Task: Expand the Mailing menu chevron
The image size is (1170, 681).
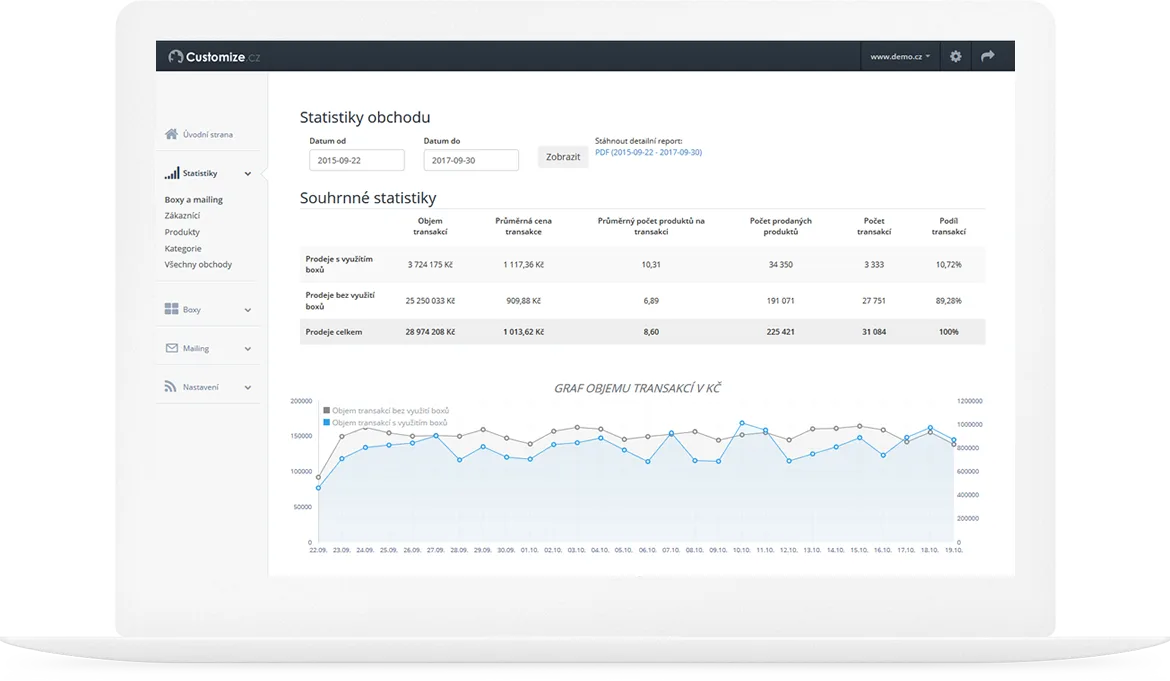Action: pyautogui.click(x=248, y=348)
